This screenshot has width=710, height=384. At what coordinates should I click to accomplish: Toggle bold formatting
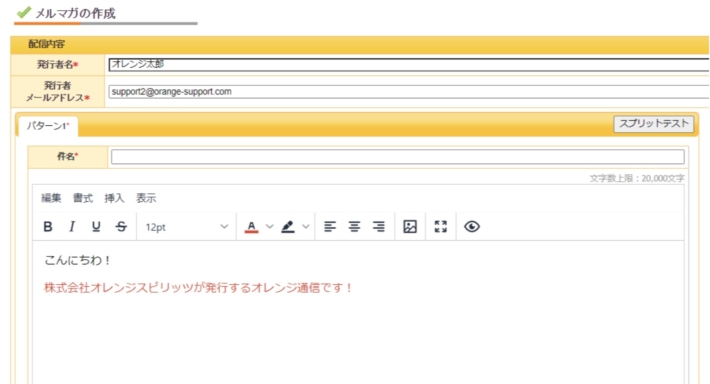pyautogui.click(x=48, y=226)
